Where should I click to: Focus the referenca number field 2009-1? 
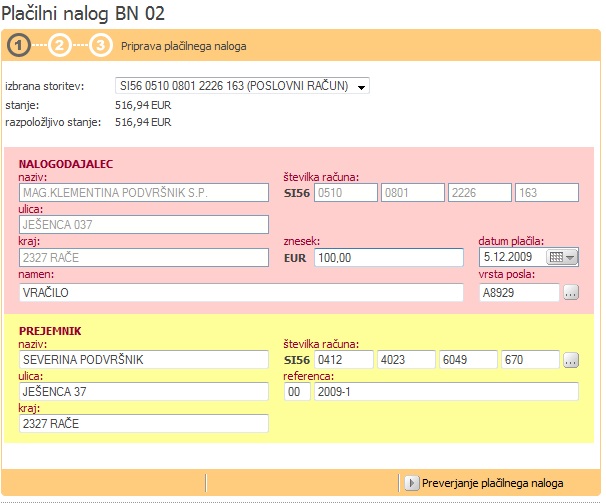(x=446, y=392)
